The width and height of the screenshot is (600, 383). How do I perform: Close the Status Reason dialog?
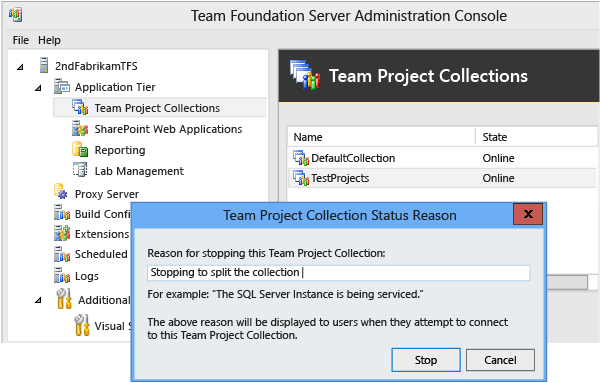pyautogui.click(x=528, y=214)
